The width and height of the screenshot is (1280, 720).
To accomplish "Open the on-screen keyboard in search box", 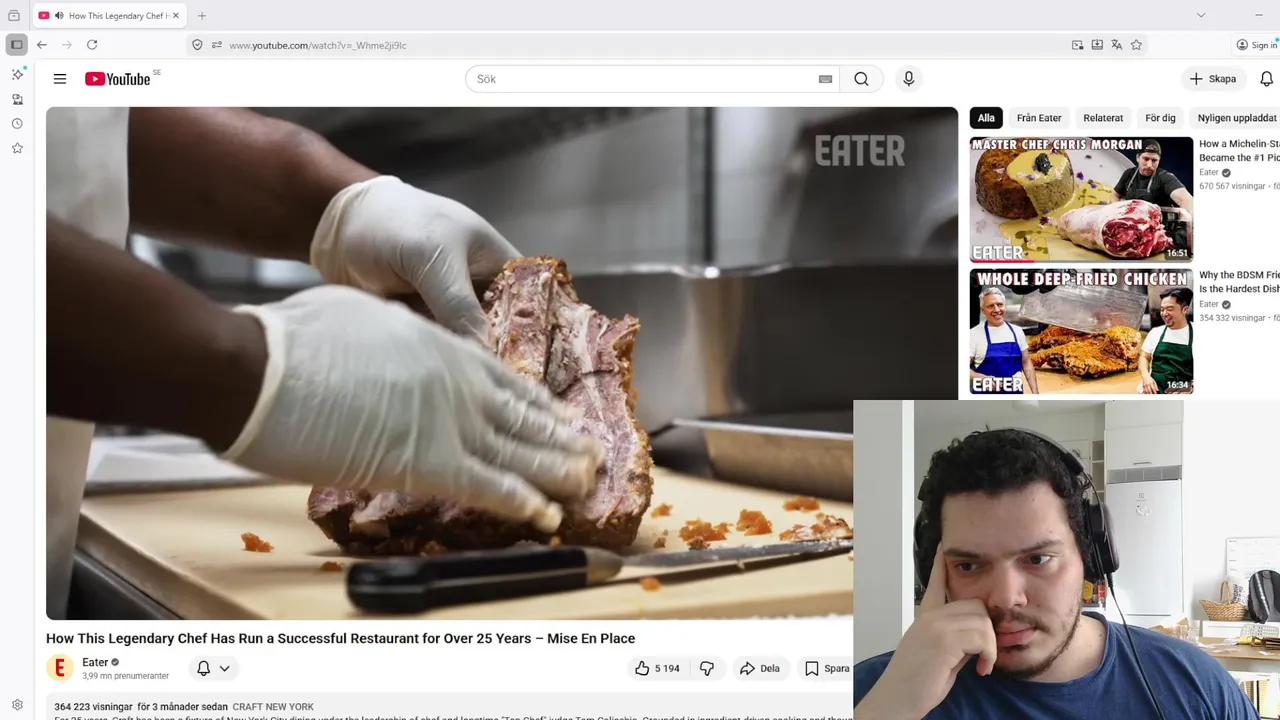I will pos(825,79).
